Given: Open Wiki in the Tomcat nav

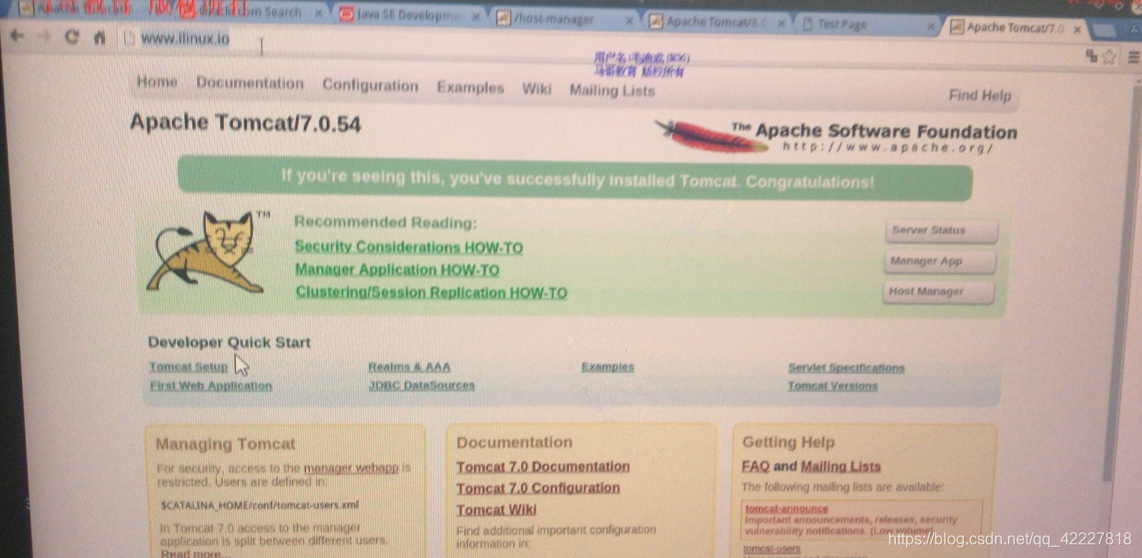Looking at the screenshot, I should (x=537, y=89).
